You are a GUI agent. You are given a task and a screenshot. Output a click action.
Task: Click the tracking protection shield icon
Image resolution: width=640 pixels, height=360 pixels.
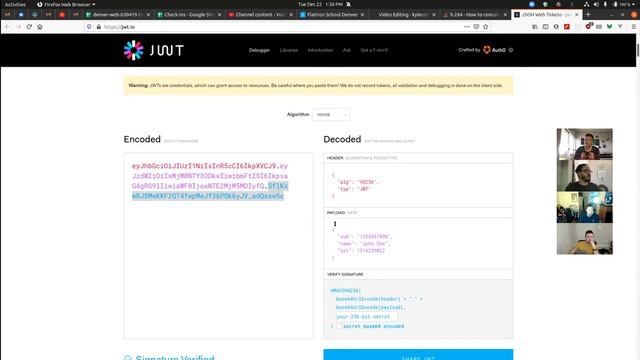[89, 27]
